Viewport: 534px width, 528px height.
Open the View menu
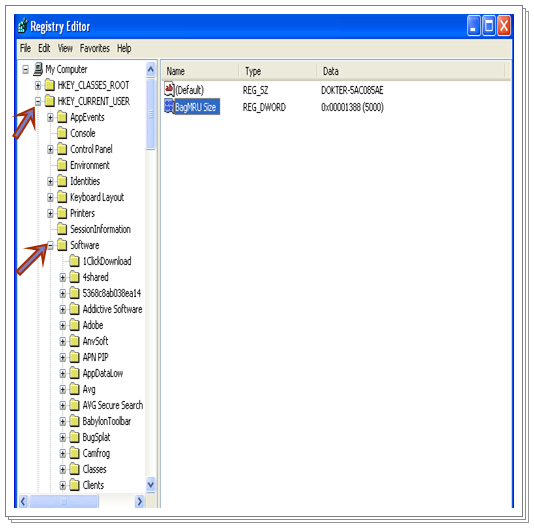(65, 48)
